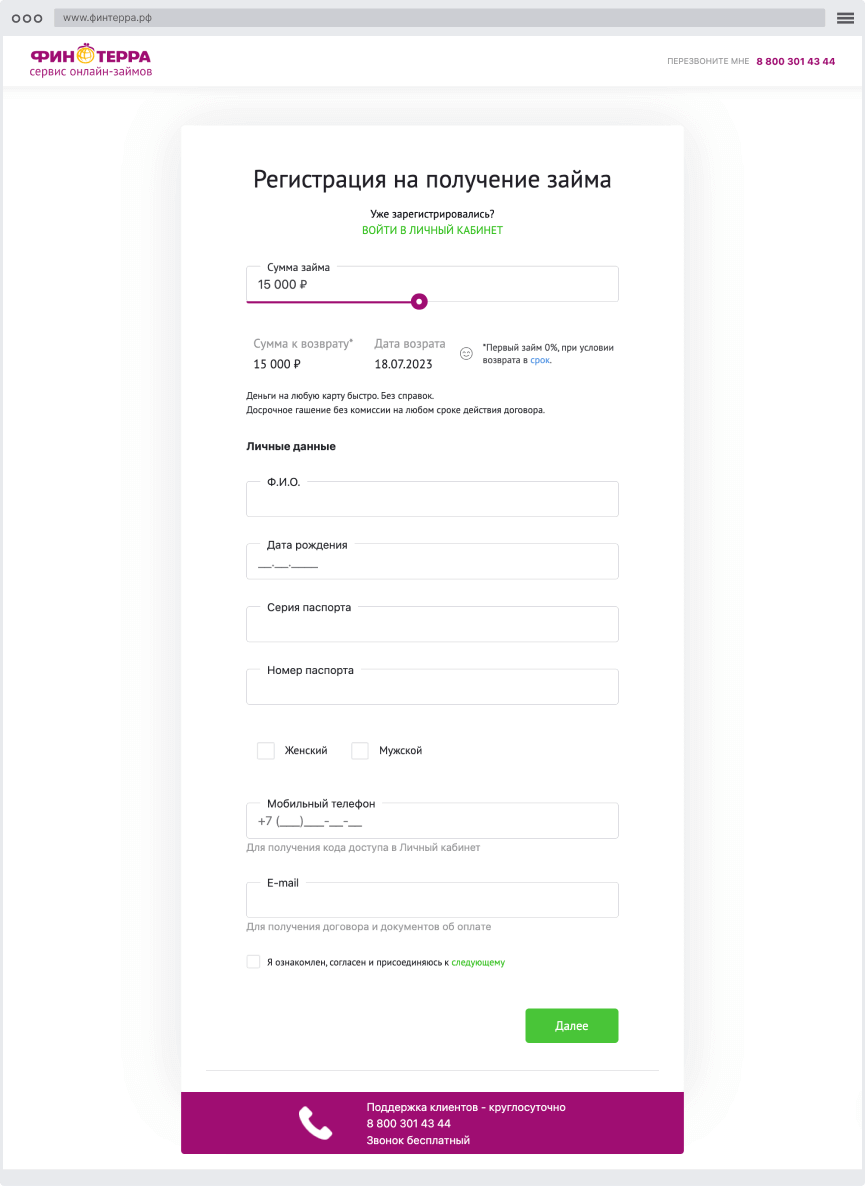The width and height of the screenshot is (865, 1186).
Task: Open ВОЙТИ В ЛИЧНЫЙ КАБИНЕТ link
Action: (432, 229)
